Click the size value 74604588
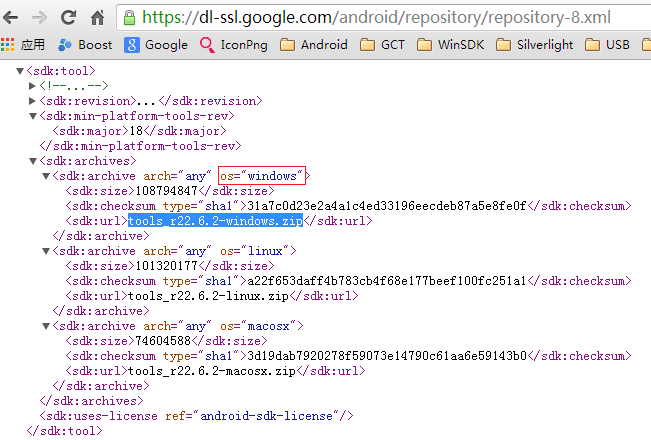 (163, 341)
